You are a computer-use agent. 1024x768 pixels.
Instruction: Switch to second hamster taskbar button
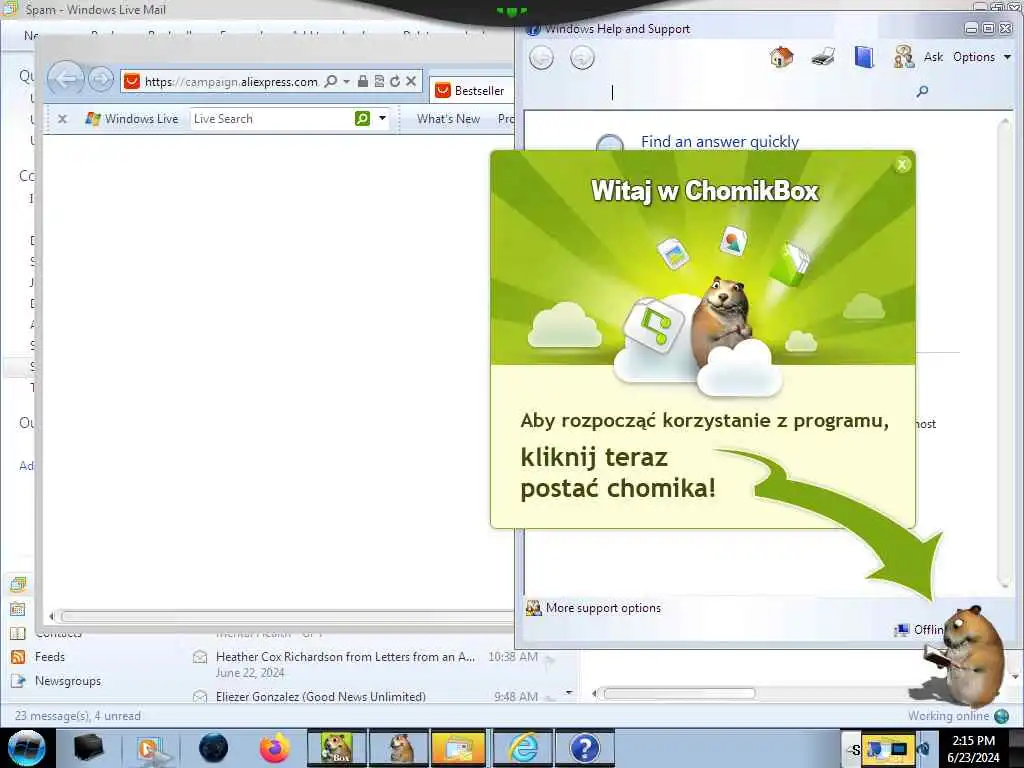point(398,748)
